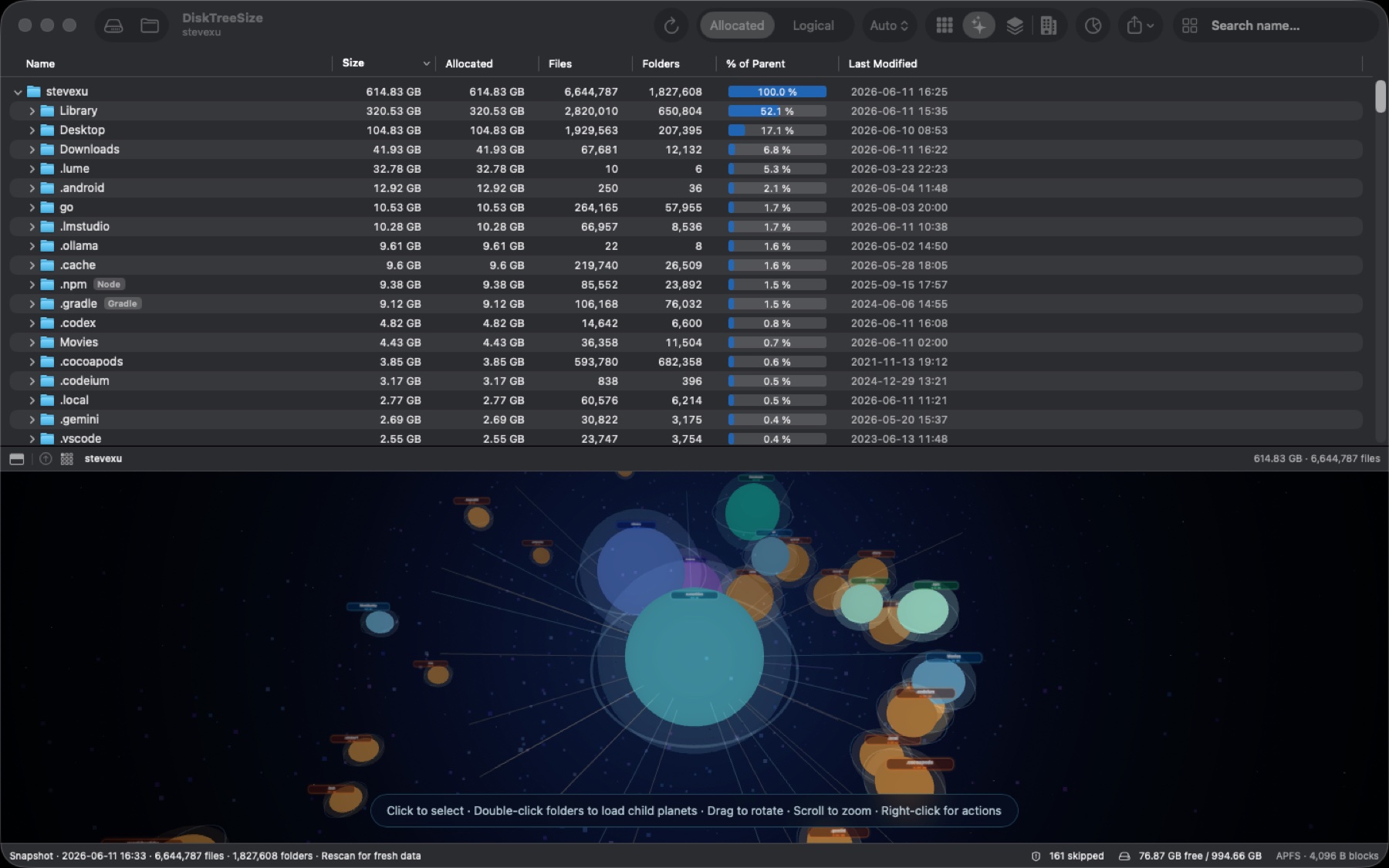Sort by % of Parent column header
The height and width of the screenshot is (868, 1389).
[x=755, y=64]
